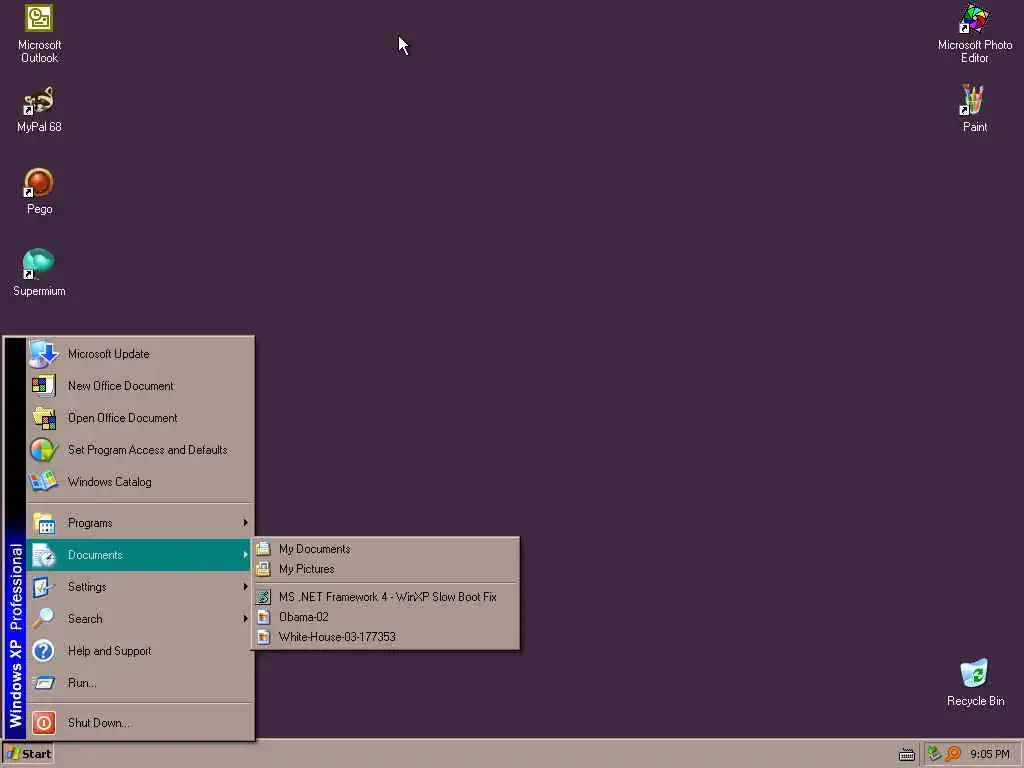Select the Paint desktop shortcut
1024x768 pixels.
coord(974,109)
